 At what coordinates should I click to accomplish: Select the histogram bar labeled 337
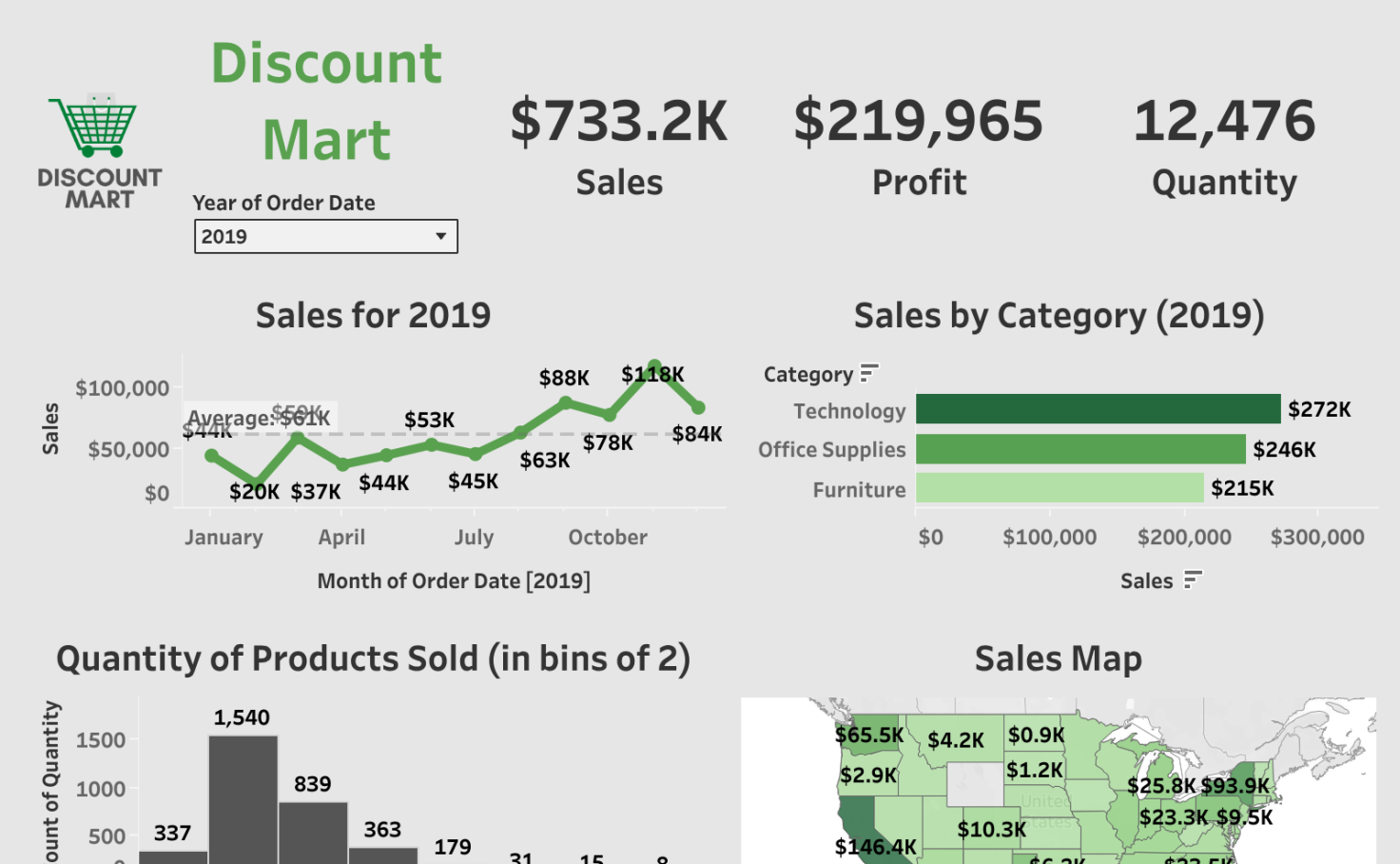[x=173, y=857]
